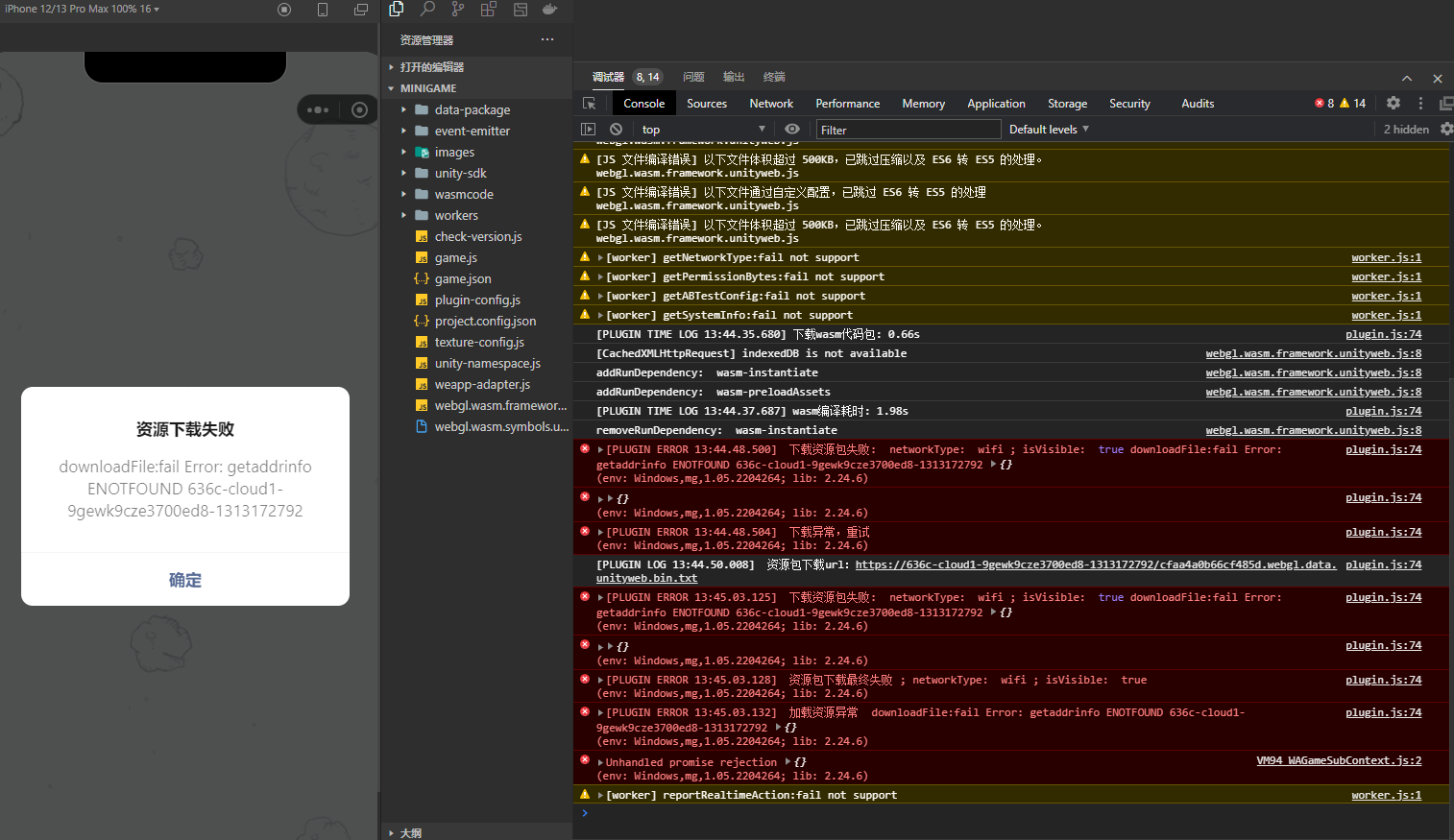Expand the Unhandled promise rejection log entry
The image size is (1454, 840).
pos(600,762)
